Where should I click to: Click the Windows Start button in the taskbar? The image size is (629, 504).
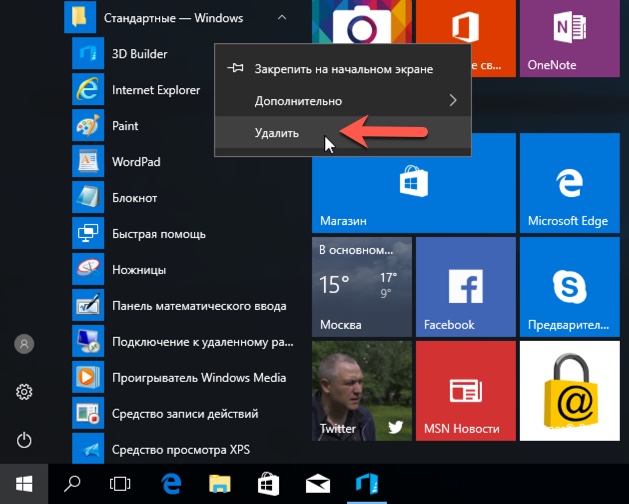24,484
